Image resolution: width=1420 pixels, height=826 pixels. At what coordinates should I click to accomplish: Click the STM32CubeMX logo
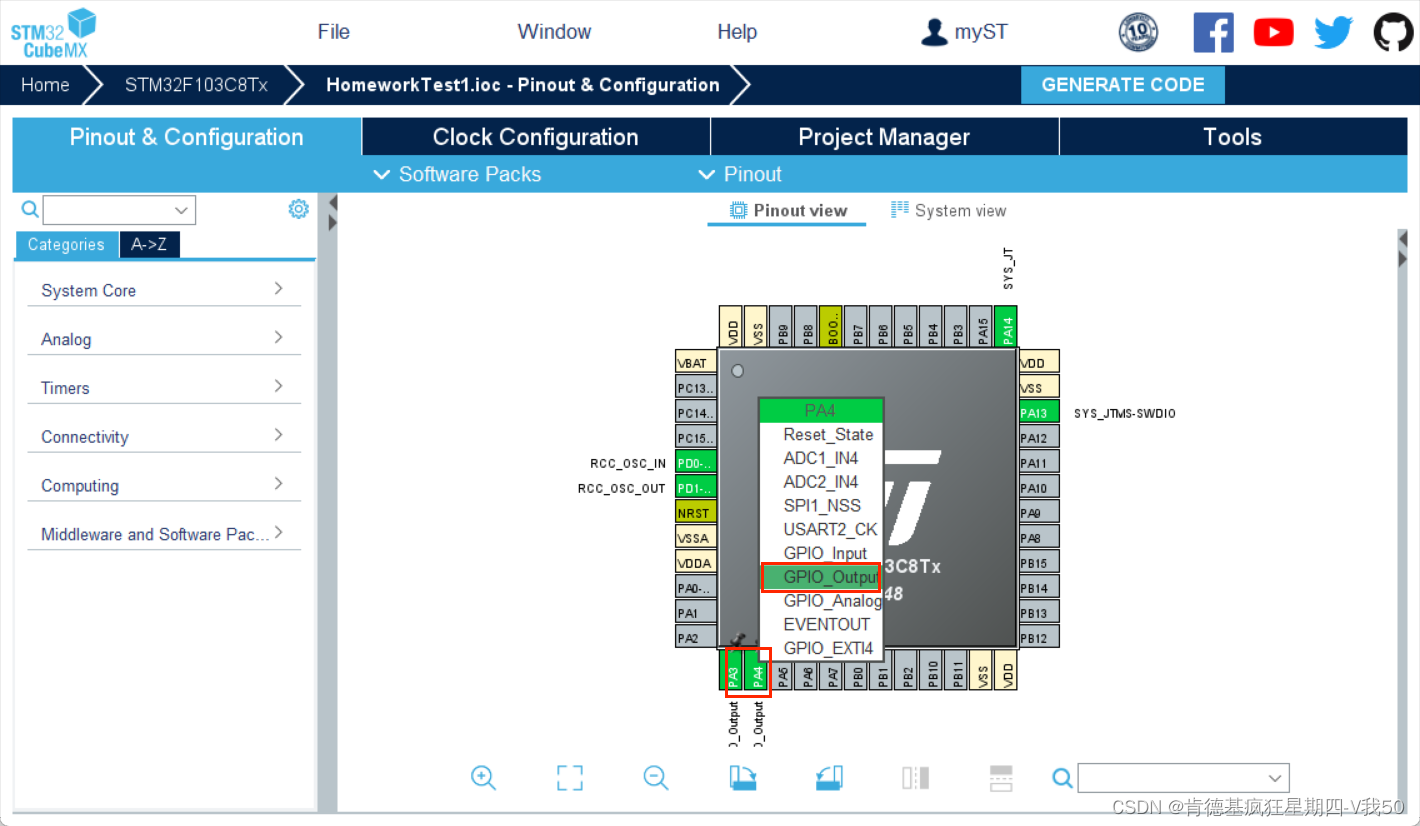pos(54,33)
